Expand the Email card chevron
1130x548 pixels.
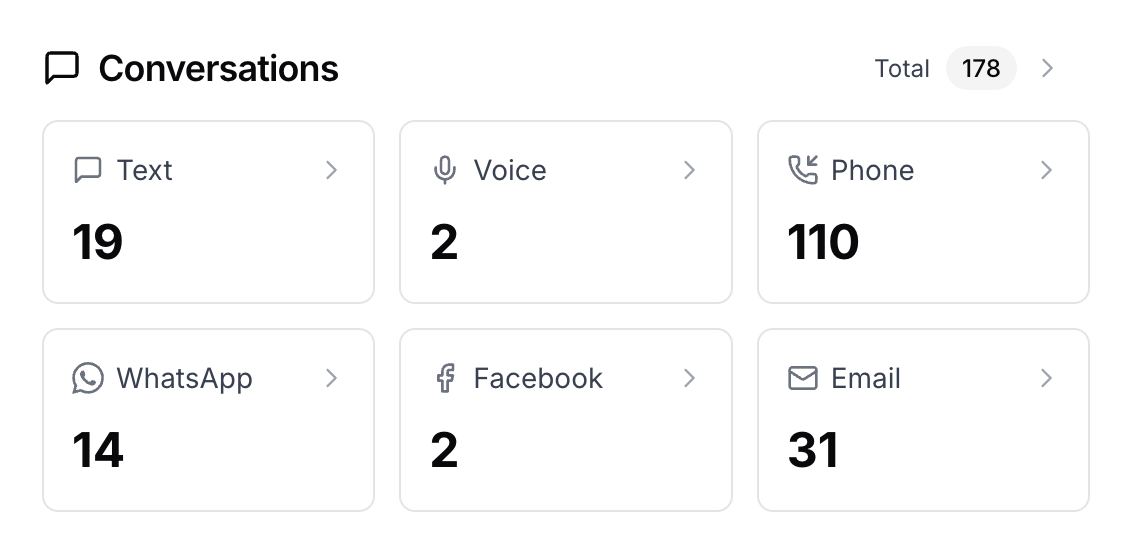1046,378
